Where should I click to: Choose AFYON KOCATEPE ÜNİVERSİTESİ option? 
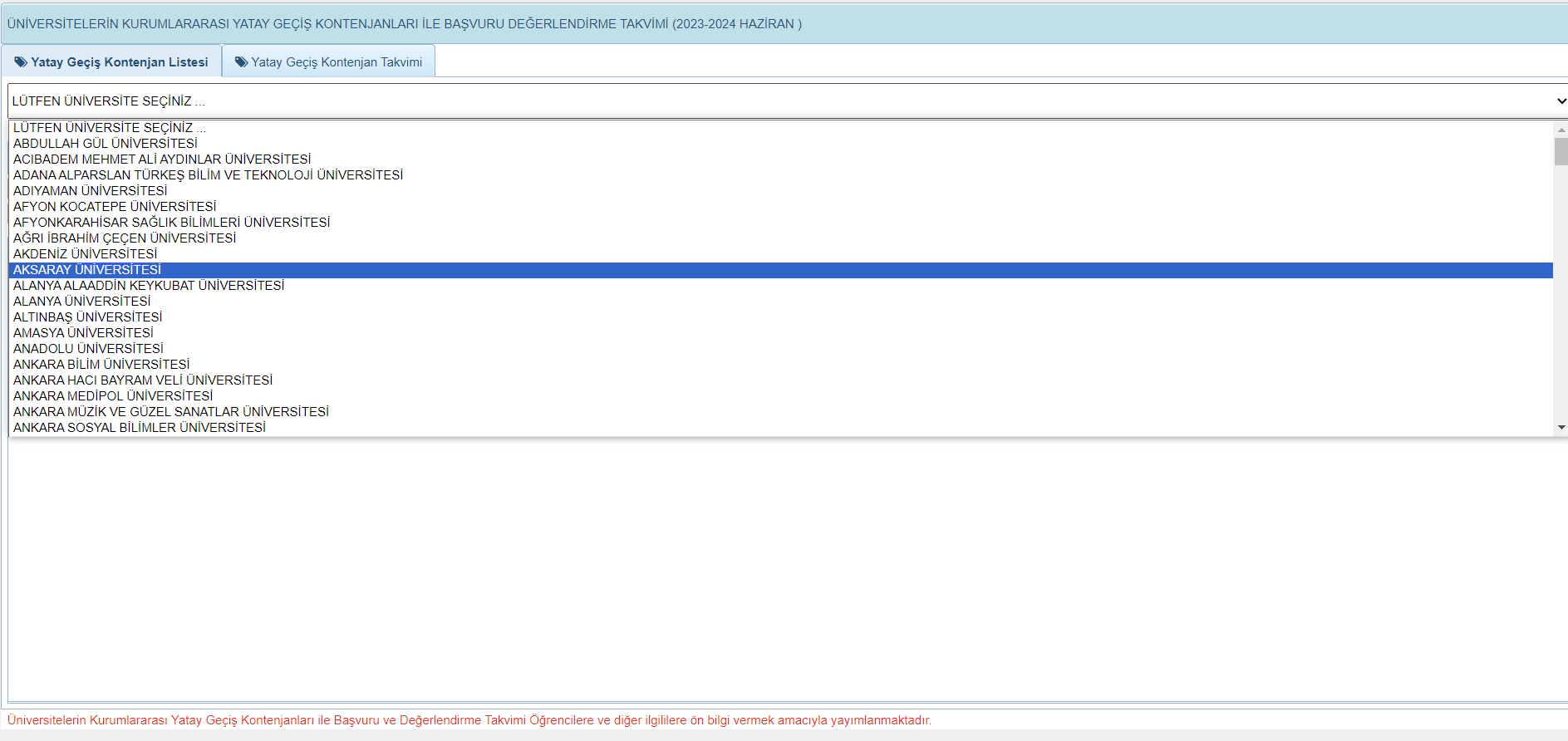780,207
